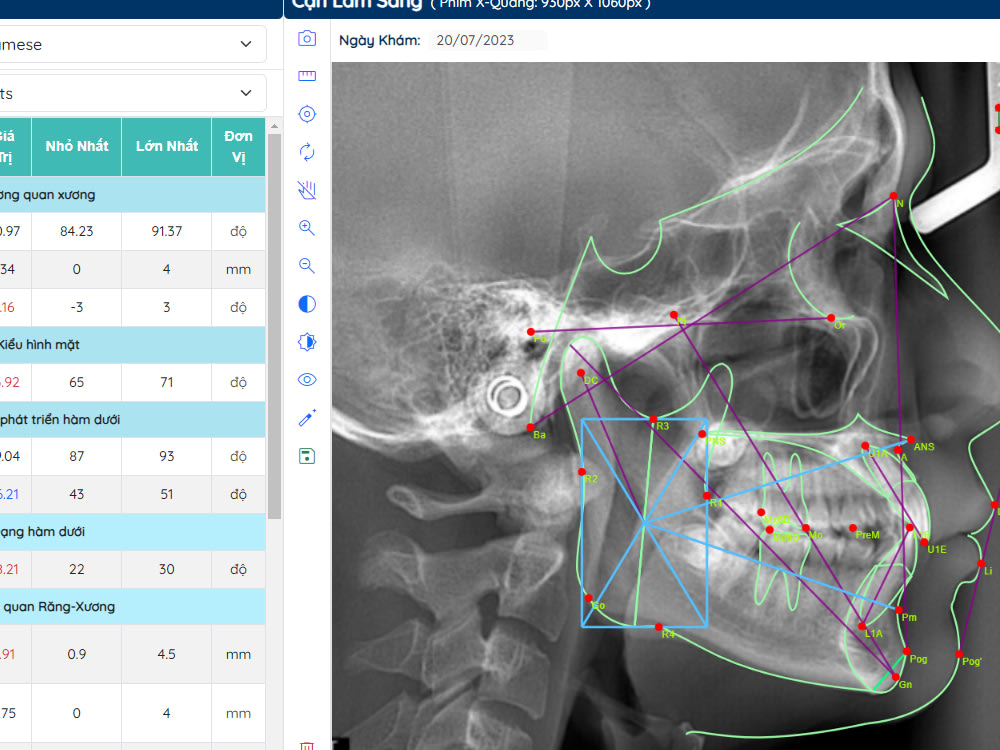Toggle the pan hand-off icon
The height and width of the screenshot is (750, 1000).
click(x=307, y=190)
